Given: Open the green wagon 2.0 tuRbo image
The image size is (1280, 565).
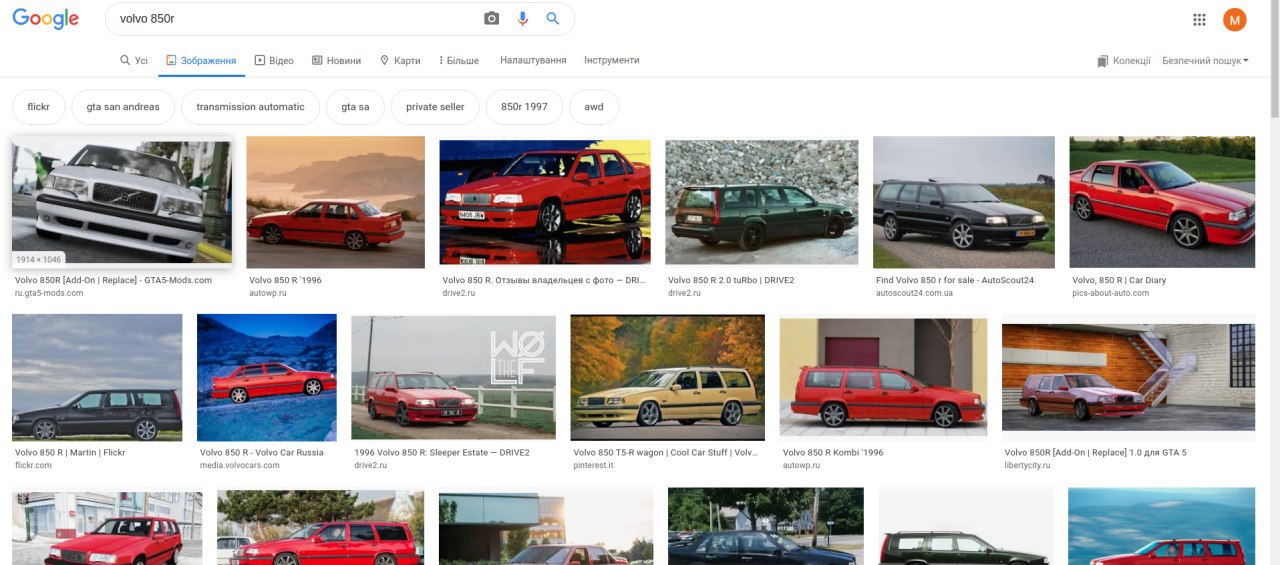Looking at the screenshot, I should tap(762, 203).
